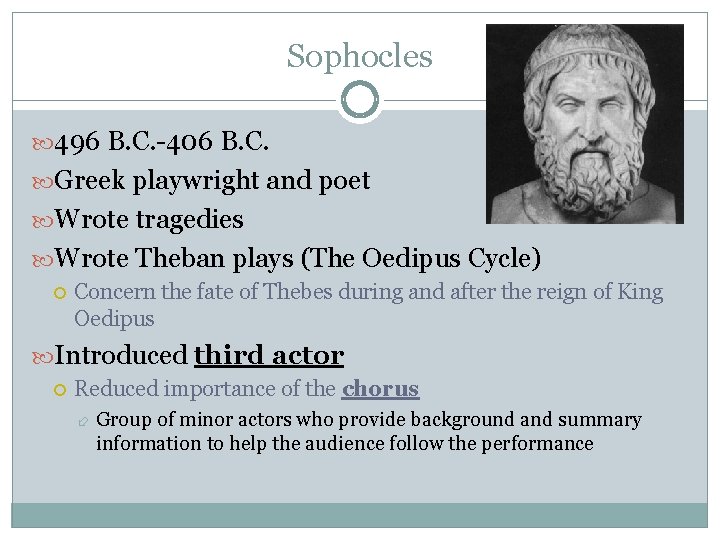Click the yellow circle bullet before Reduced
Viewport: 720px width, 540px height.
[x=60, y=390]
